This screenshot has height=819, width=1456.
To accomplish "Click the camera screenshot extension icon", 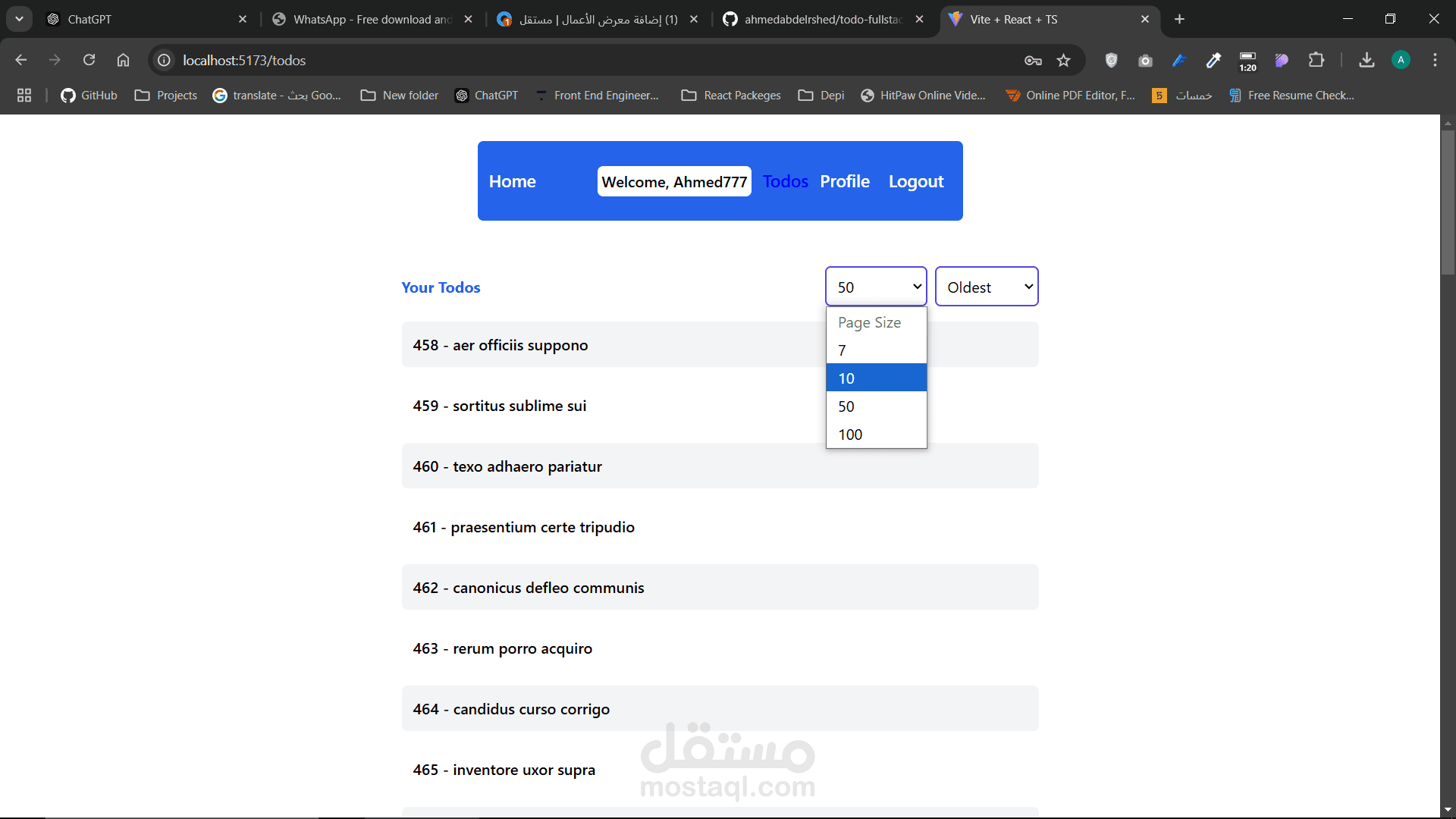I will 1145,61.
